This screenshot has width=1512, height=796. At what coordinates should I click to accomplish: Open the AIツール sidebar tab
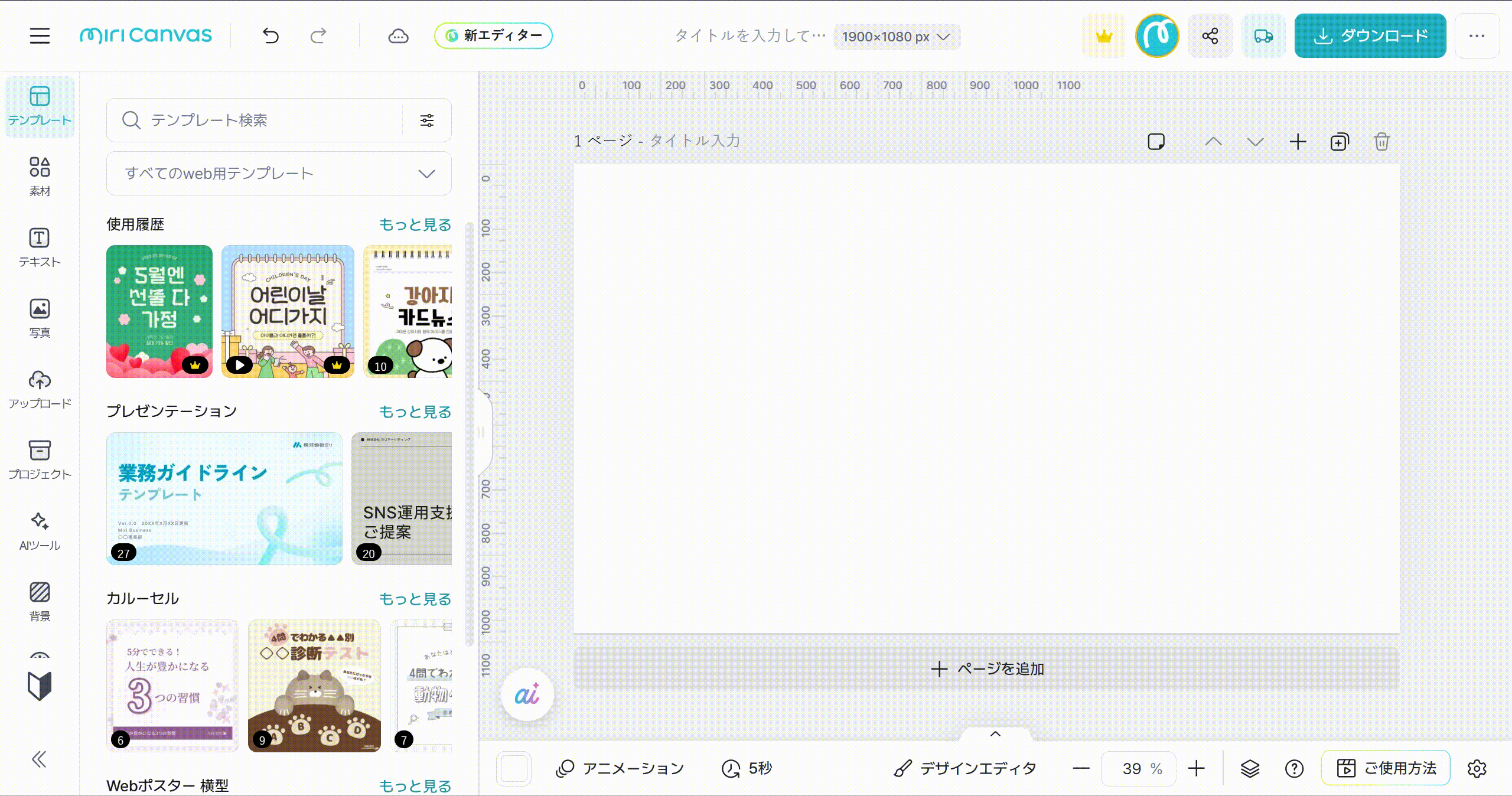coord(40,531)
